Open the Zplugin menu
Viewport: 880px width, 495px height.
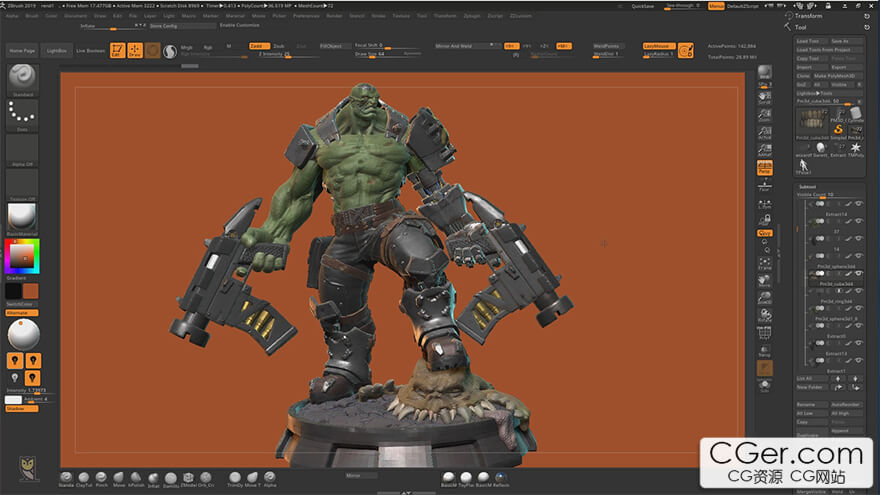pyautogui.click(x=472, y=16)
